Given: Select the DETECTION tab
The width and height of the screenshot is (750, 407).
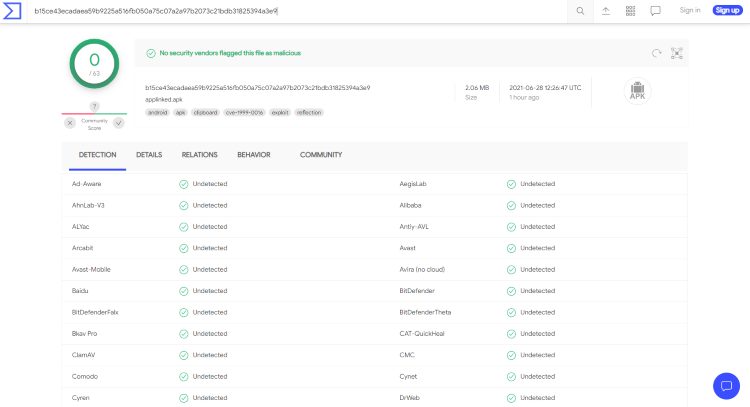Looking at the screenshot, I should click(98, 155).
